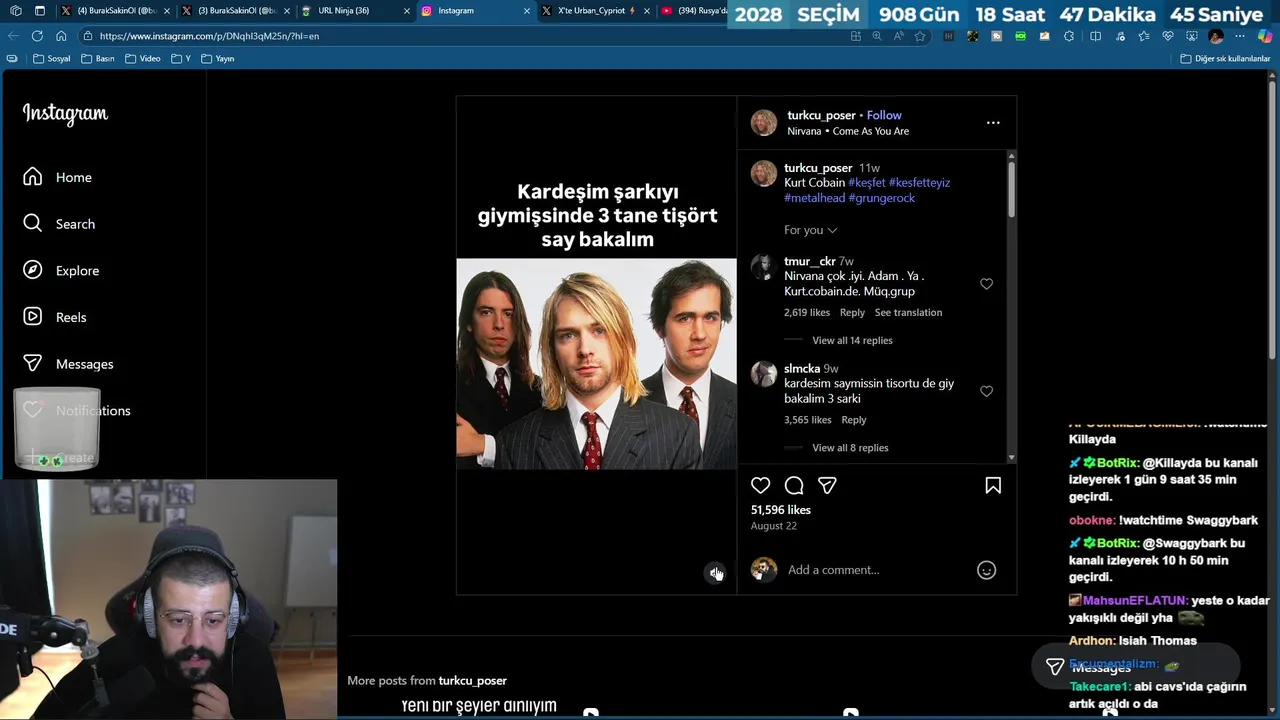Switch to the (4) BurakSakinOl tab

tap(115, 11)
